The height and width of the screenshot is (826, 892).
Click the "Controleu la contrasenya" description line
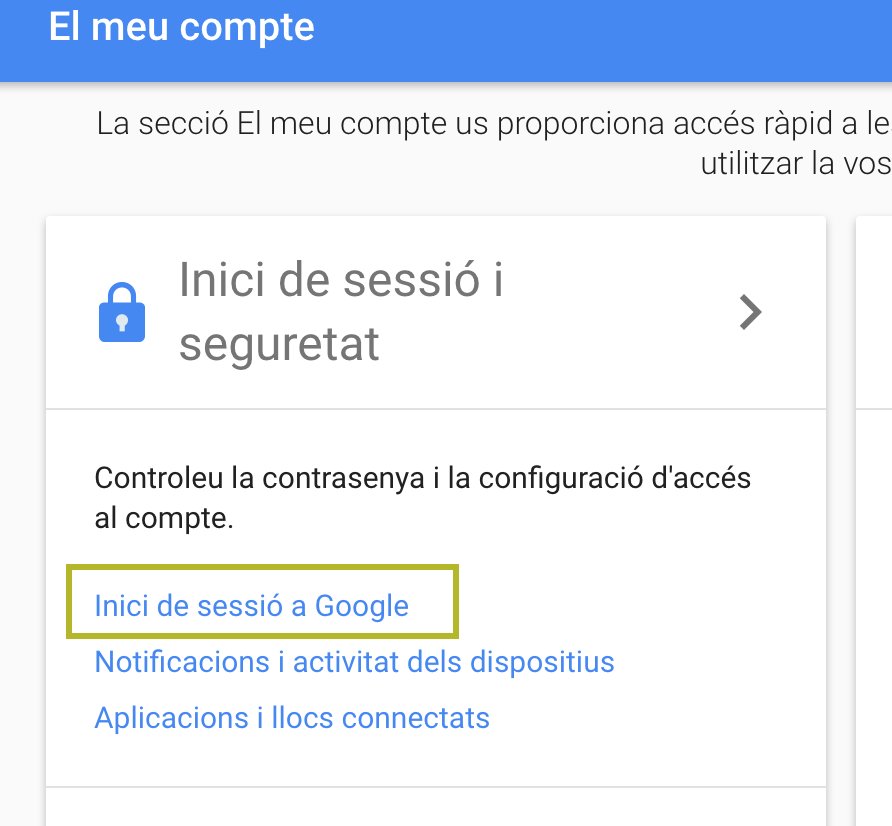click(422, 478)
